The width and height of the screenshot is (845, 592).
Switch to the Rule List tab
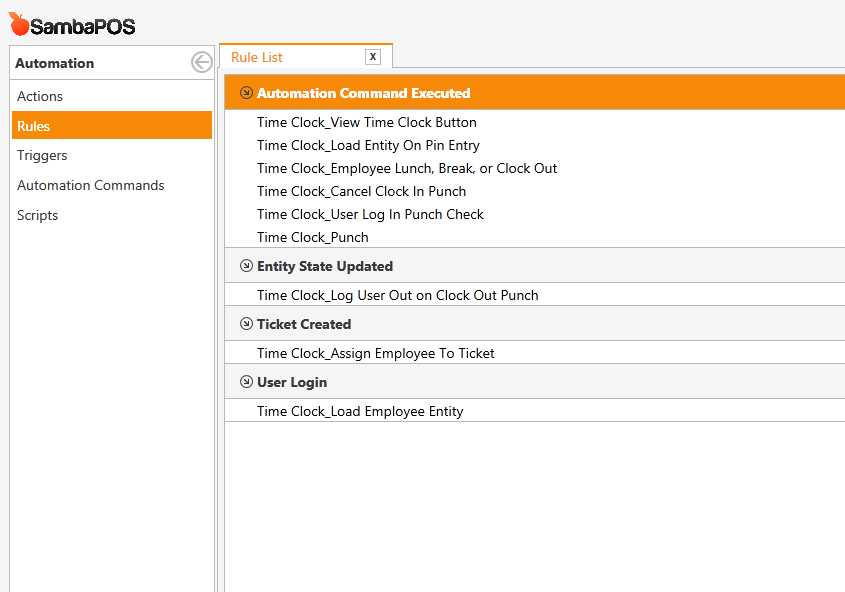pos(257,57)
